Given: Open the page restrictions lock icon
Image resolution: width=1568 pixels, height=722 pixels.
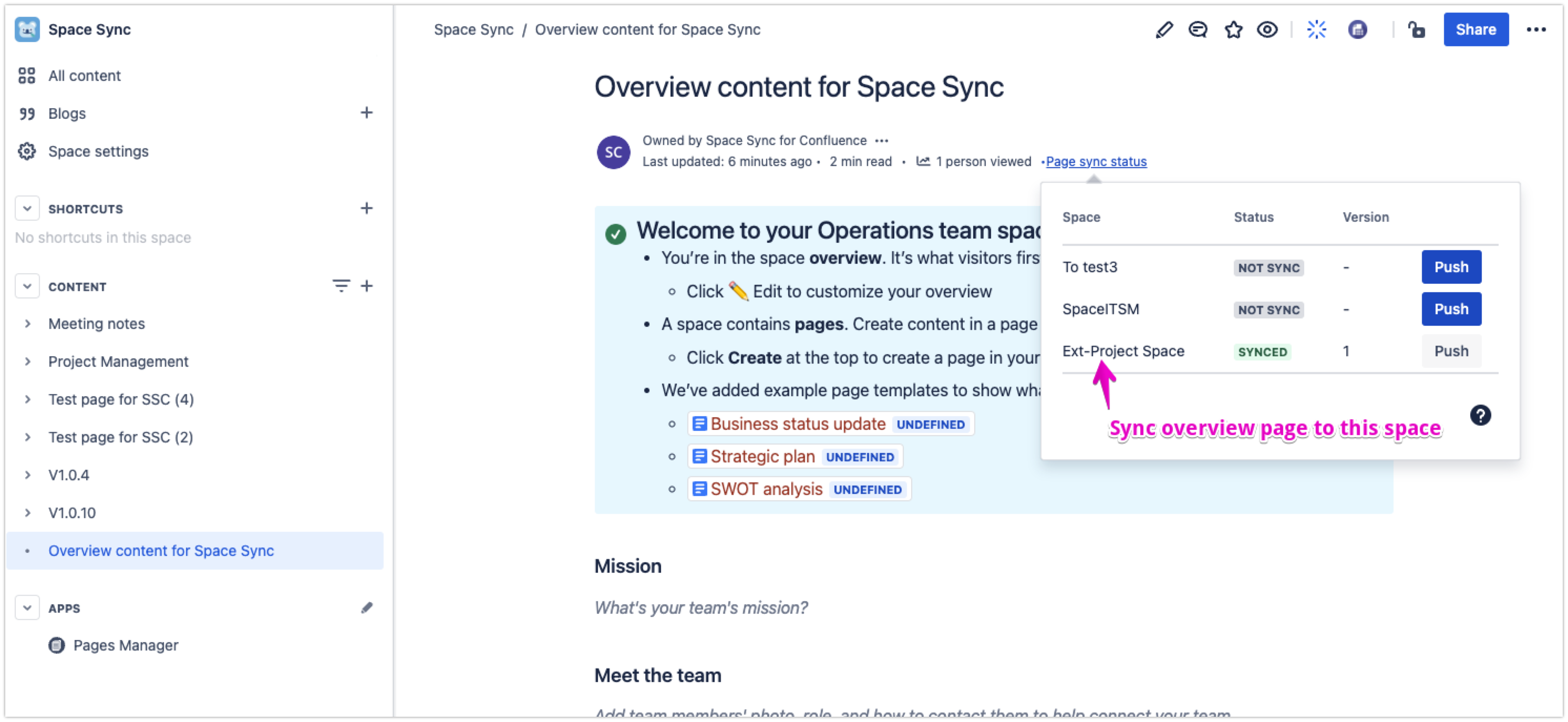Looking at the screenshot, I should tap(1416, 30).
